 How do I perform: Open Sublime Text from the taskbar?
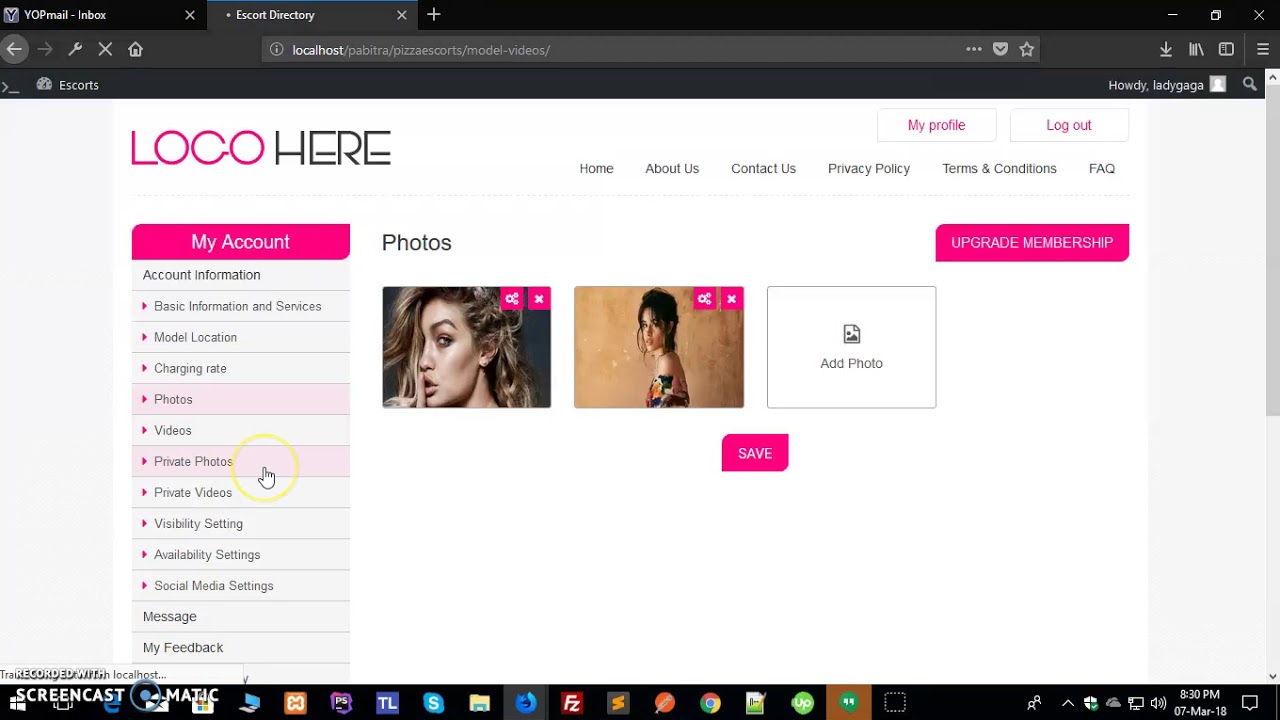pos(618,703)
